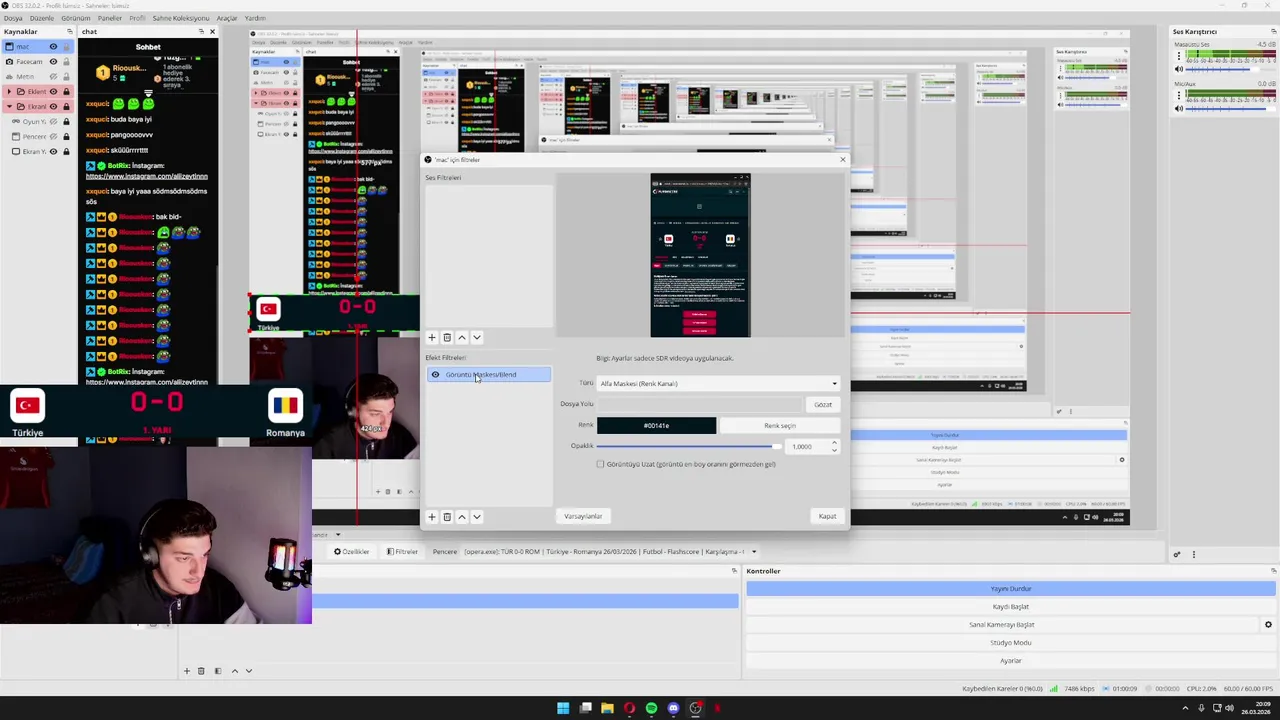Image resolution: width=1280 pixels, height=720 pixels.
Task: Move effect filter up in Efekt Filtreleri list
Action: click(x=462, y=517)
